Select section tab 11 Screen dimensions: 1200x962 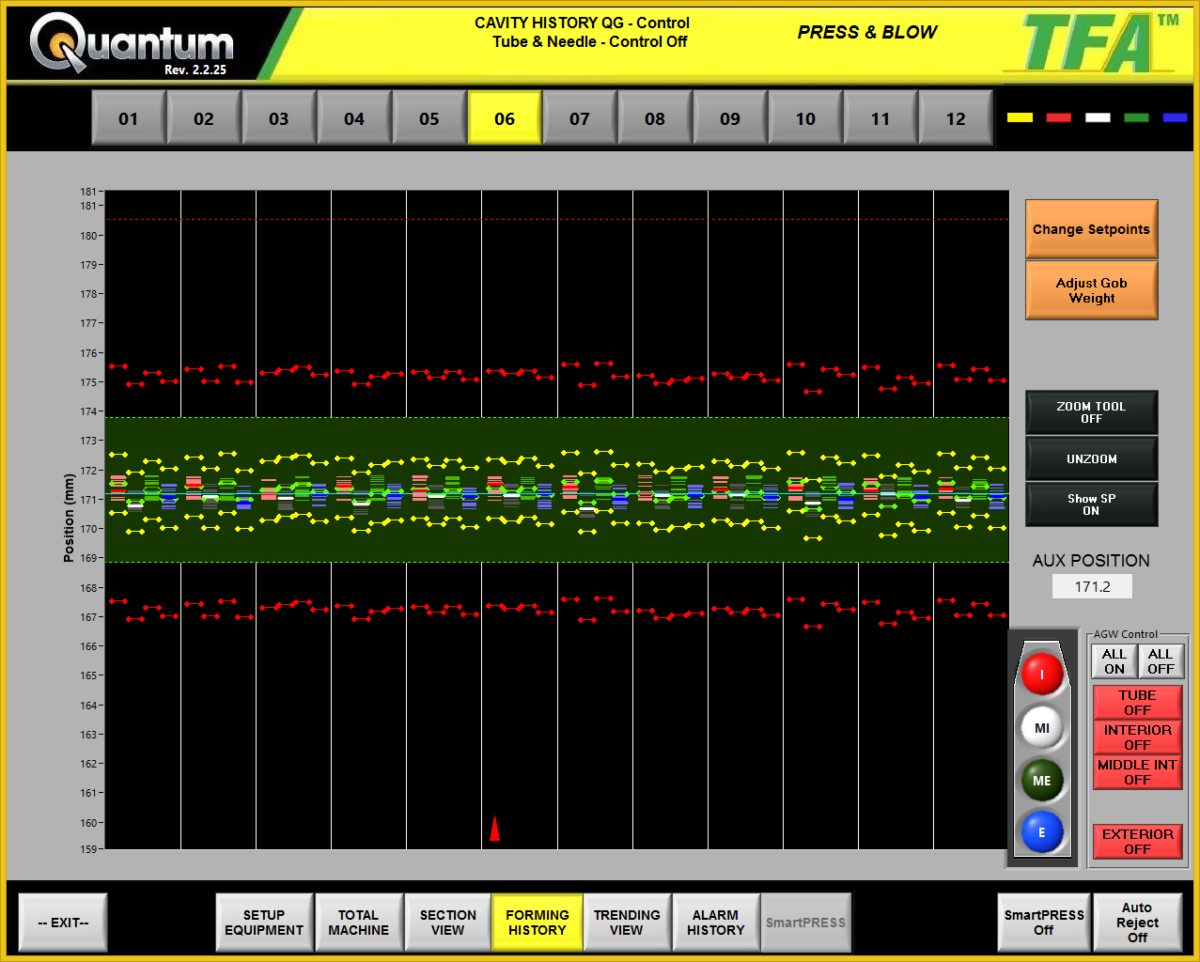(x=880, y=118)
